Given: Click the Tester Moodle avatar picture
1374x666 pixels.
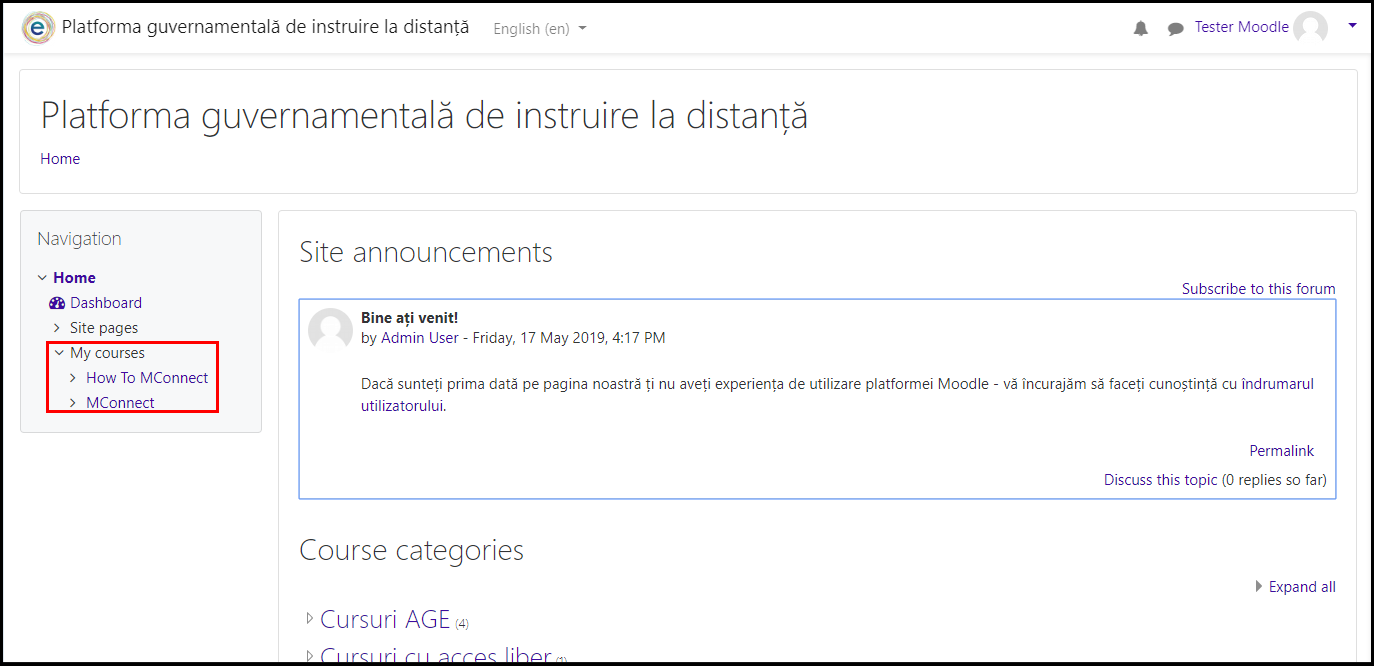Looking at the screenshot, I should (1310, 28).
